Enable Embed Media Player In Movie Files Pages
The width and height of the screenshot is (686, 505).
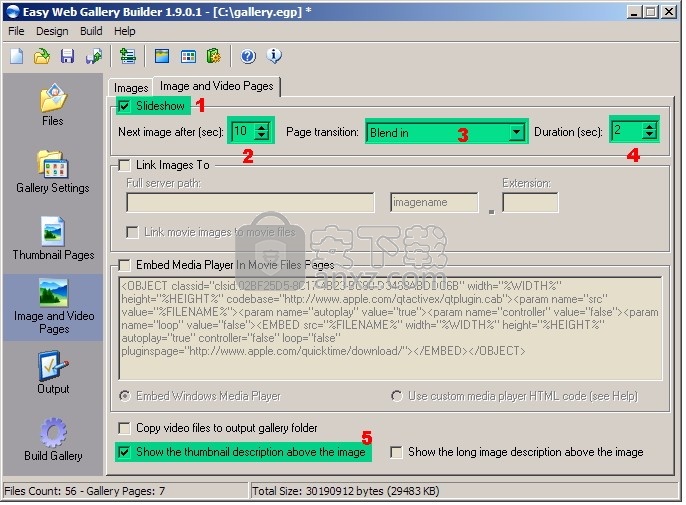(124, 265)
